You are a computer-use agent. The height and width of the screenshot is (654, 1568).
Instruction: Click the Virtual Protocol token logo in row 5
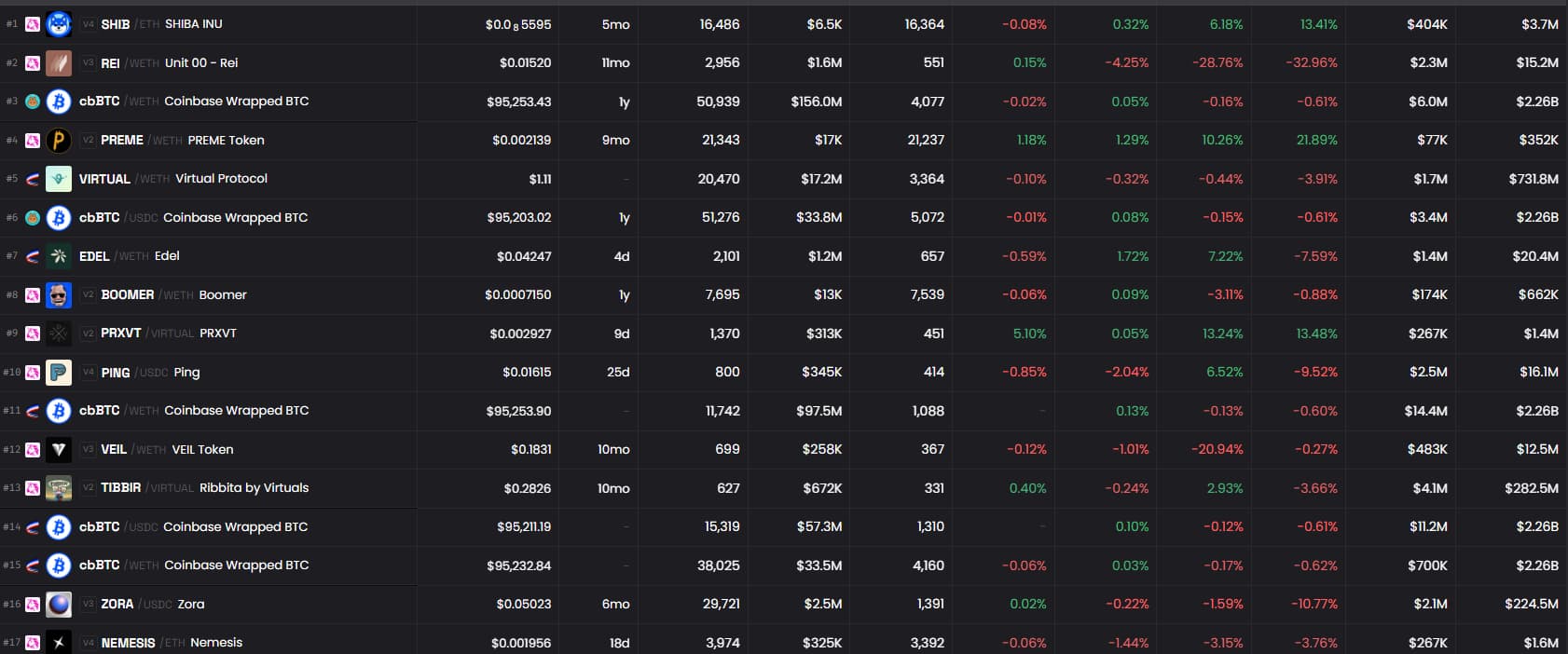pyautogui.click(x=59, y=179)
